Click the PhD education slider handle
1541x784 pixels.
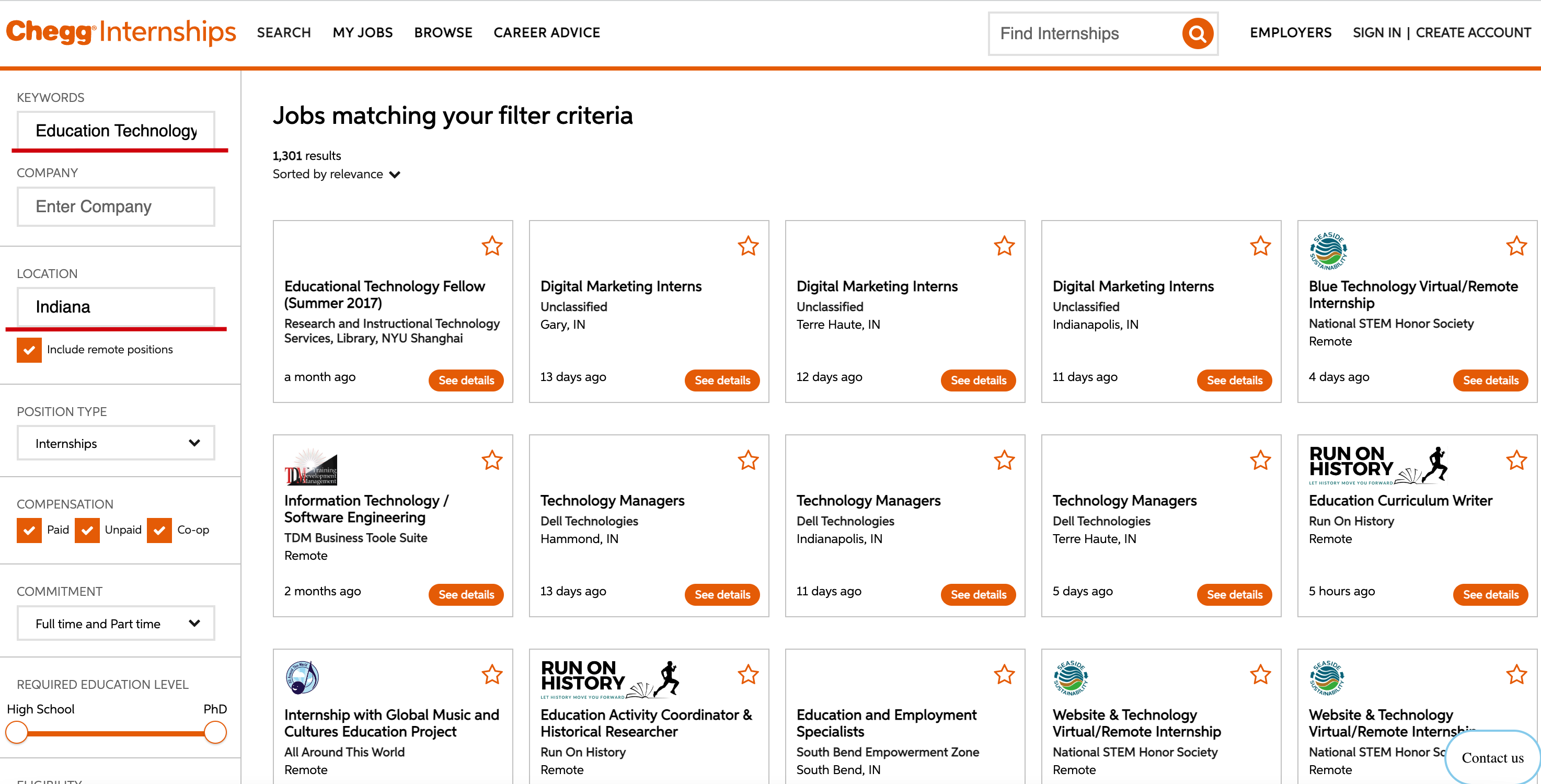tap(215, 732)
